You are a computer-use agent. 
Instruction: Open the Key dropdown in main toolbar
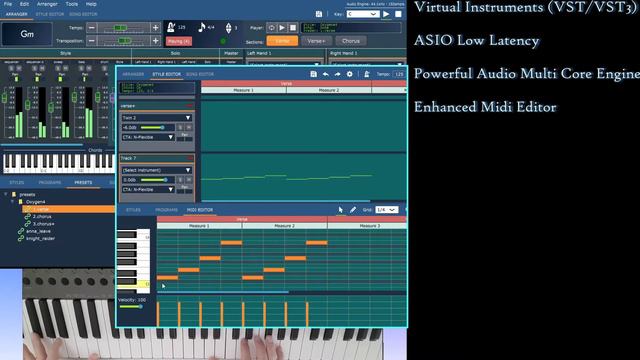tap(362, 14)
